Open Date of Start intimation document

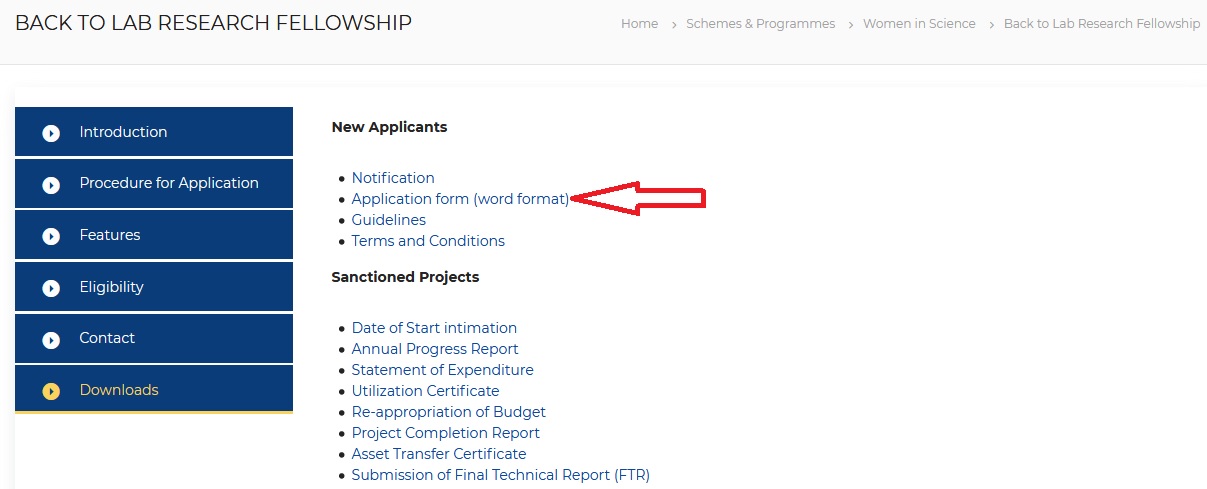[434, 328]
